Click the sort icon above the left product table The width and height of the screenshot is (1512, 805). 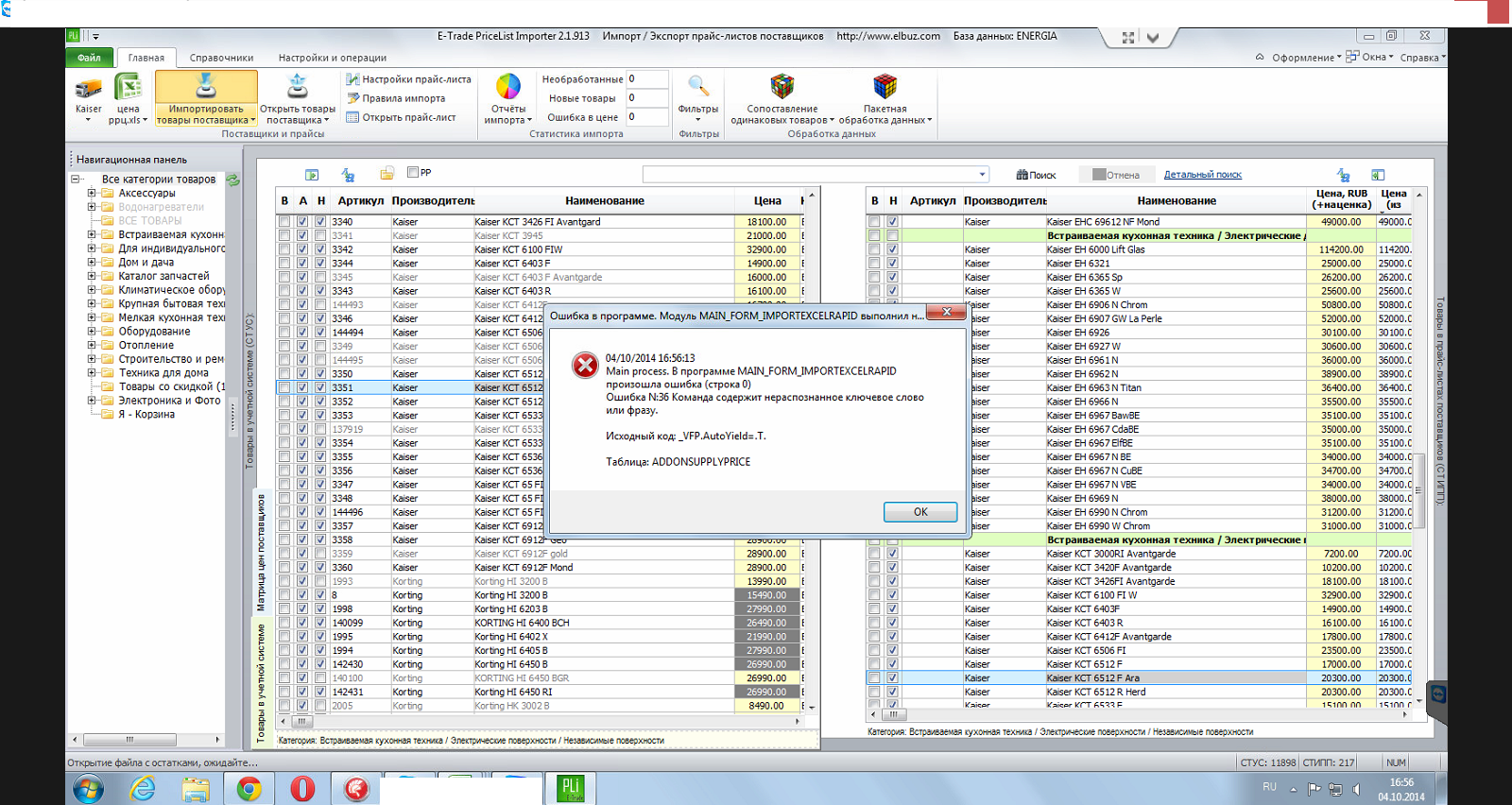(348, 175)
